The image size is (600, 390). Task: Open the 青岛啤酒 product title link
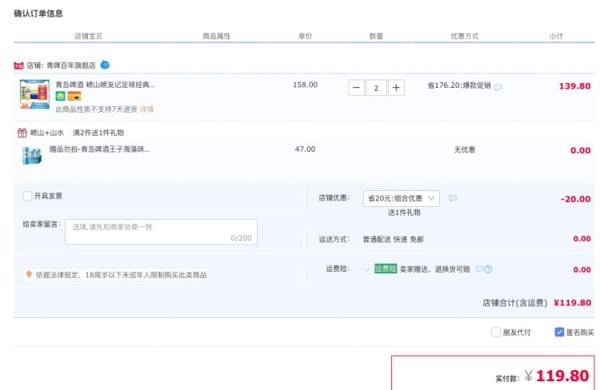click(x=105, y=85)
